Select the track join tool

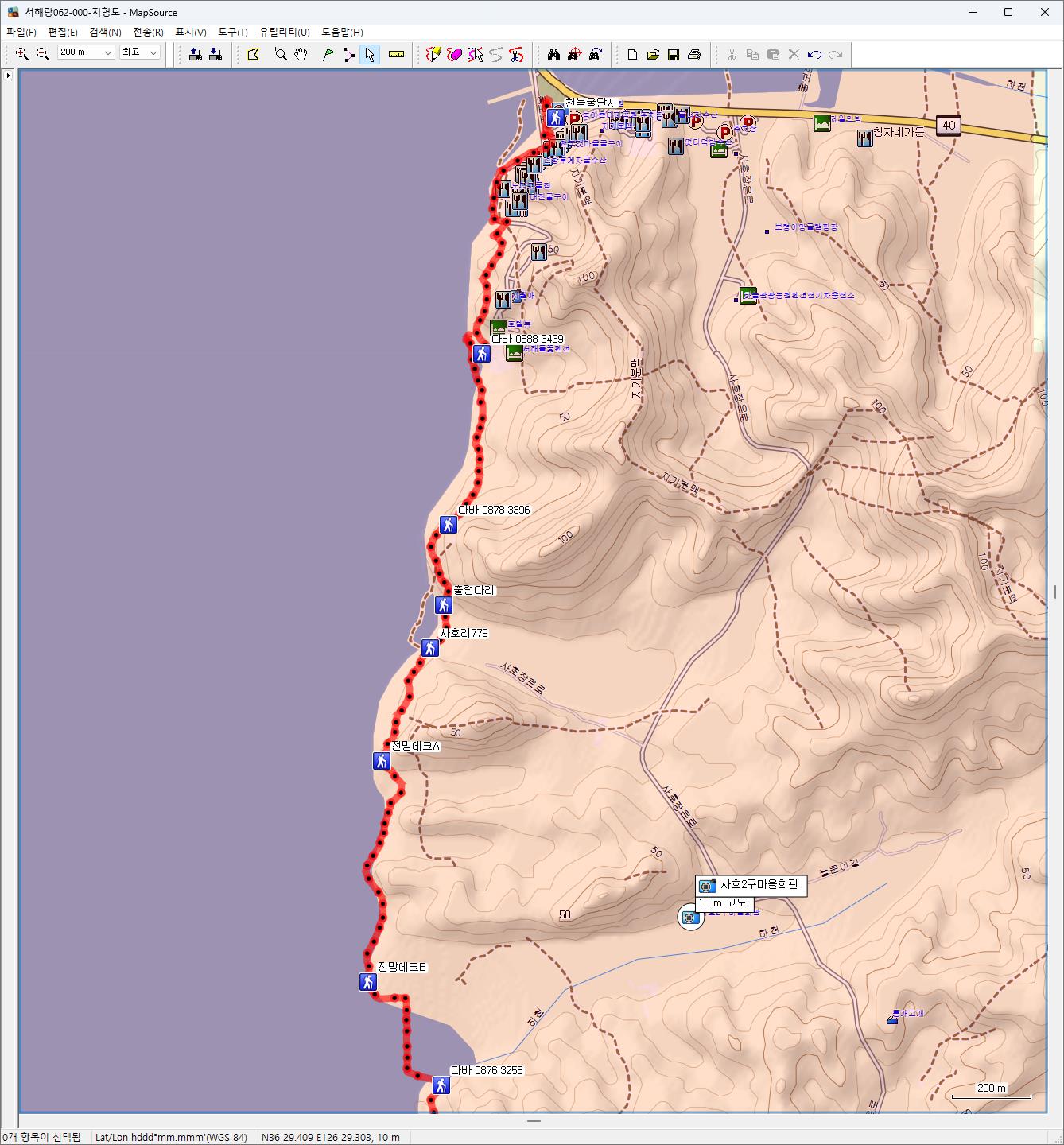(x=495, y=54)
